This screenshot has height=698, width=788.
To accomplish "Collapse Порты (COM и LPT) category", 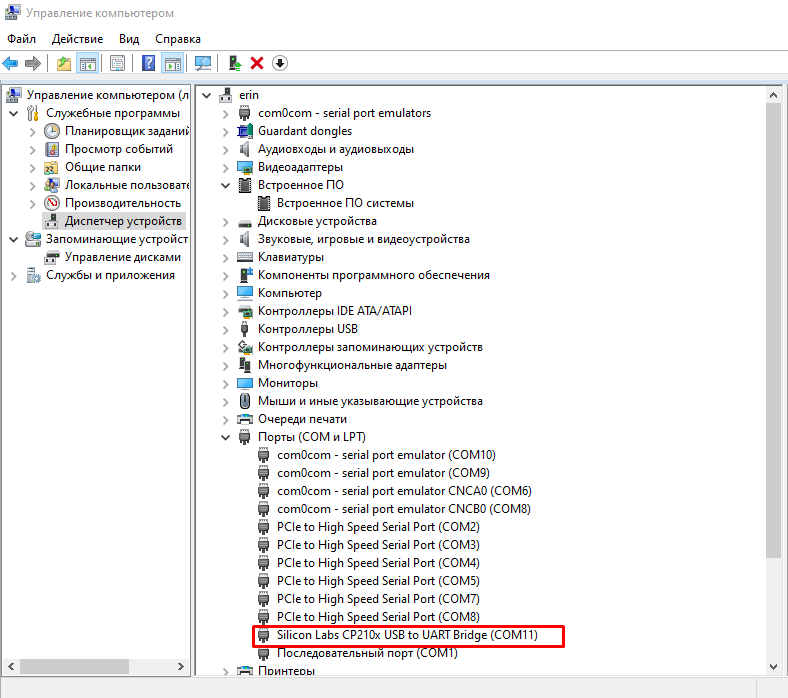I will pos(226,437).
